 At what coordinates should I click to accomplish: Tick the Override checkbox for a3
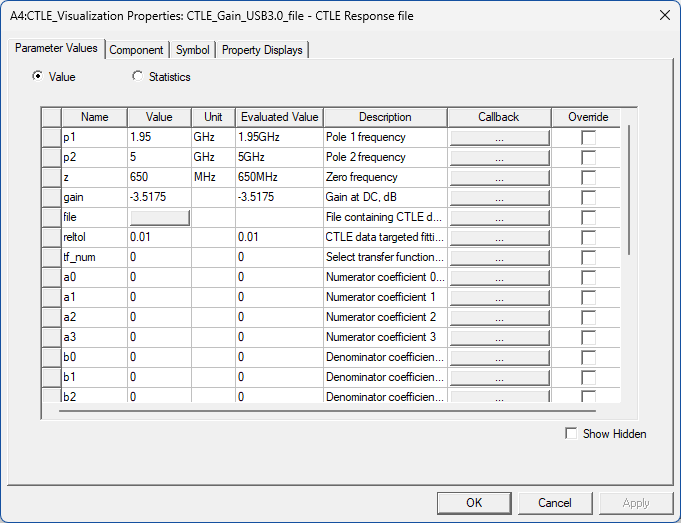(588, 338)
